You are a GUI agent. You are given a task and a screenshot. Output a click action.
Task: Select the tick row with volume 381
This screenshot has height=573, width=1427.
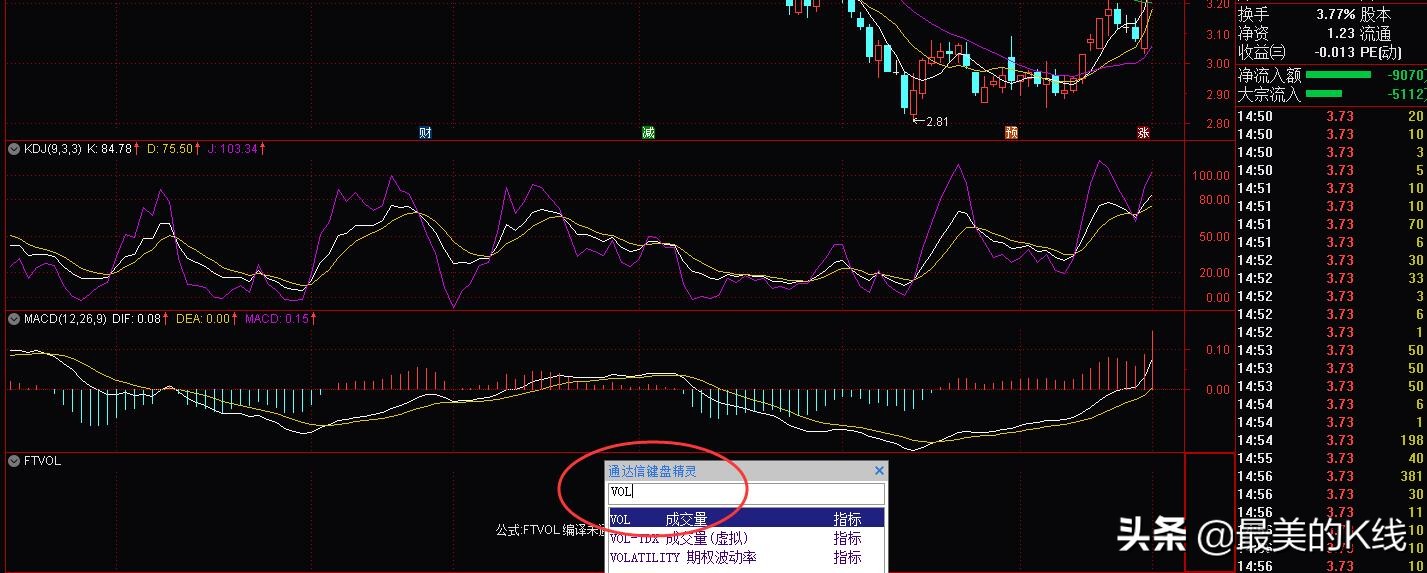(x=1331, y=476)
